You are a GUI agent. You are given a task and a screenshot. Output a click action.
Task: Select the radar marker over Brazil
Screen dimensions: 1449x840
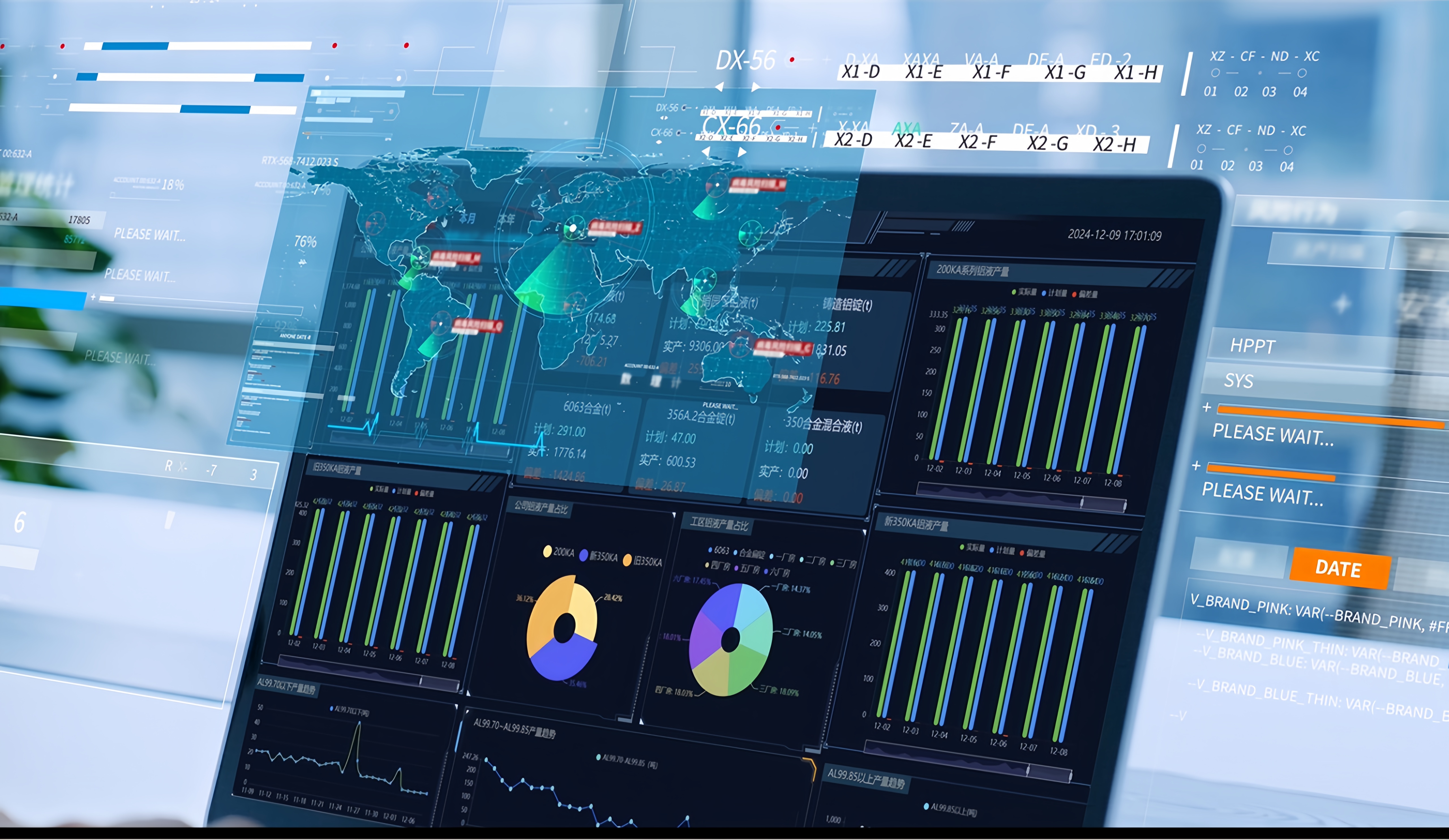pos(441,323)
